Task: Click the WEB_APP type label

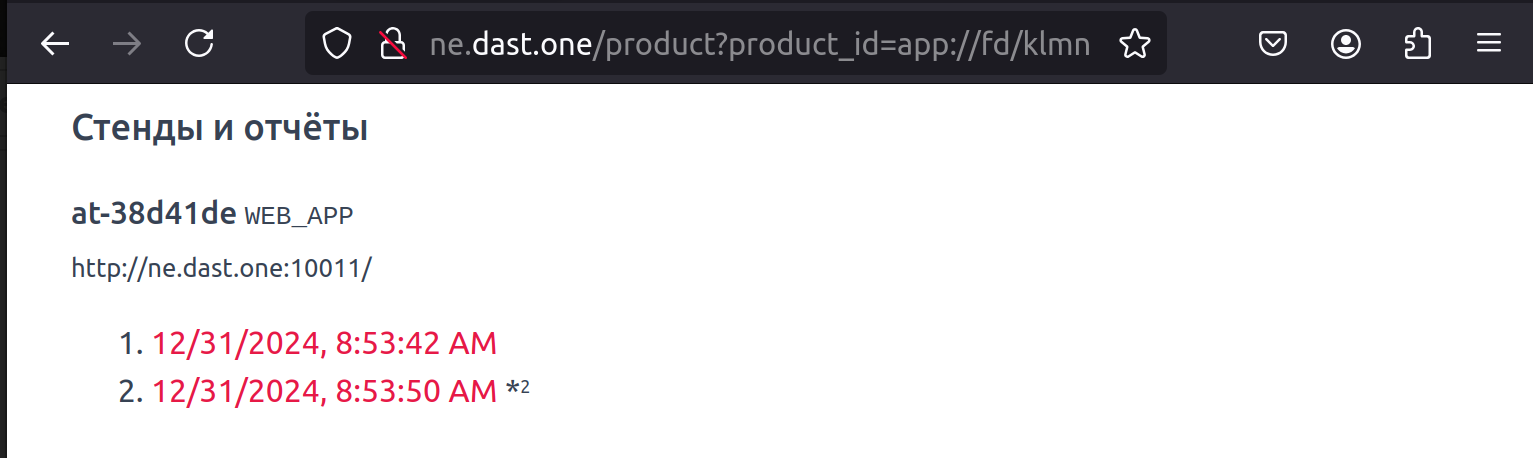Action: pos(299,215)
